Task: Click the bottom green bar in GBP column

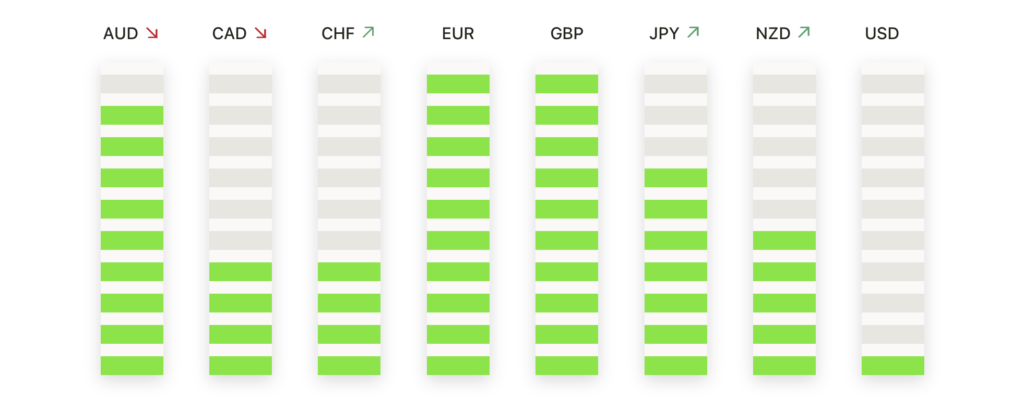Action: (567, 366)
